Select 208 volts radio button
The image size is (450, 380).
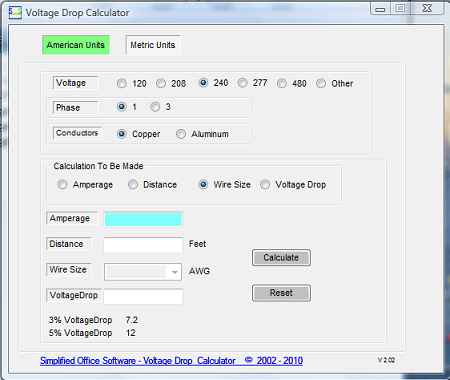tap(161, 83)
